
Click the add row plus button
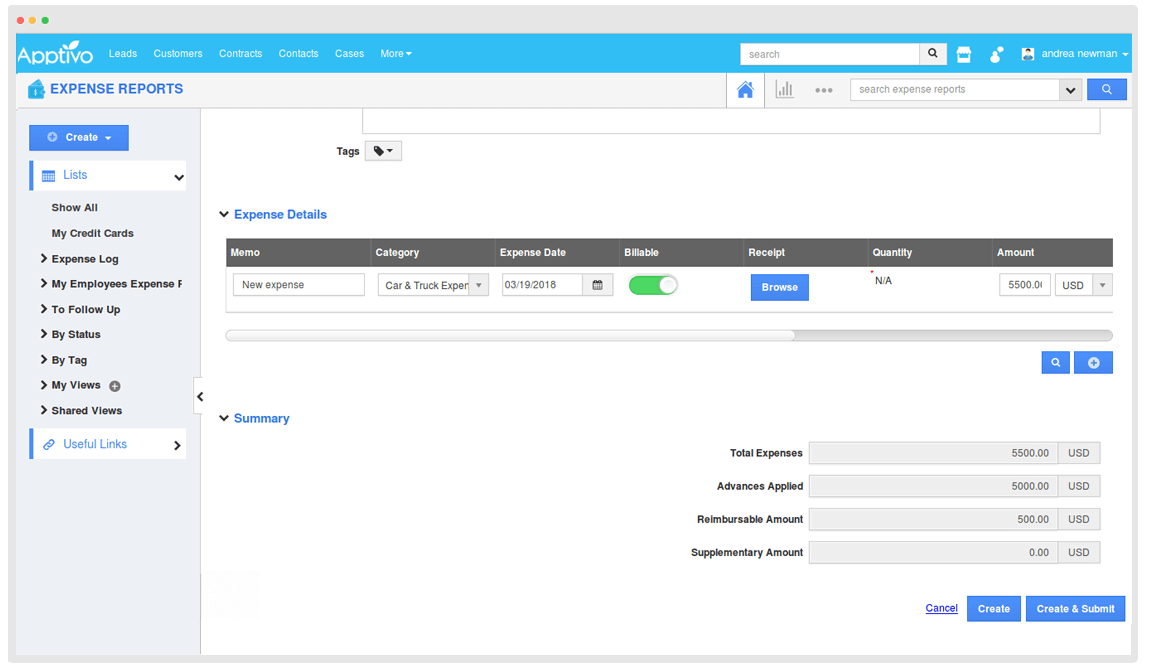coord(1093,363)
